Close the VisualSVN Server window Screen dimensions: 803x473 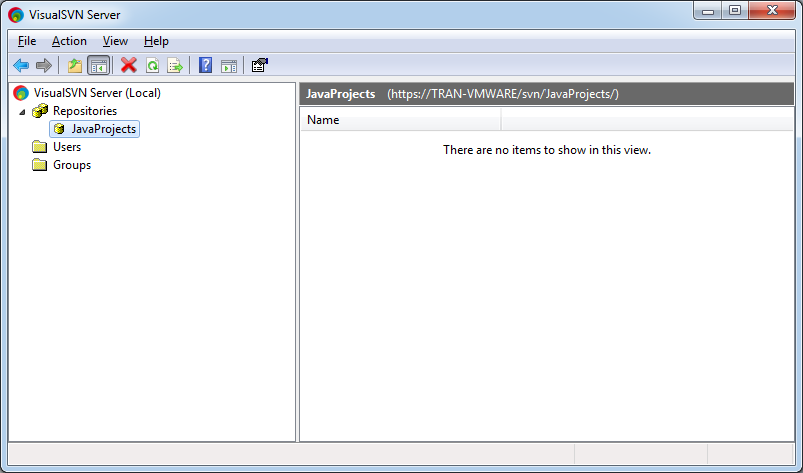[x=772, y=11]
